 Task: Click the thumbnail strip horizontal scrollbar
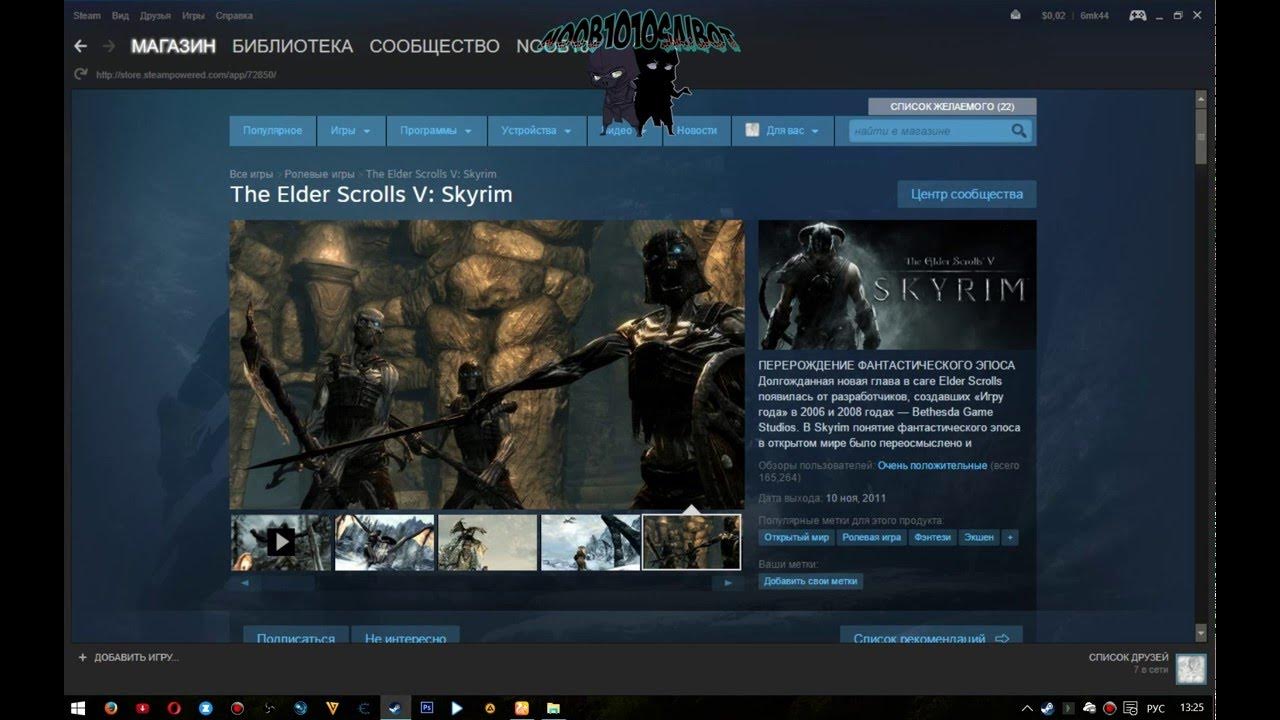[x=487, y=582]
